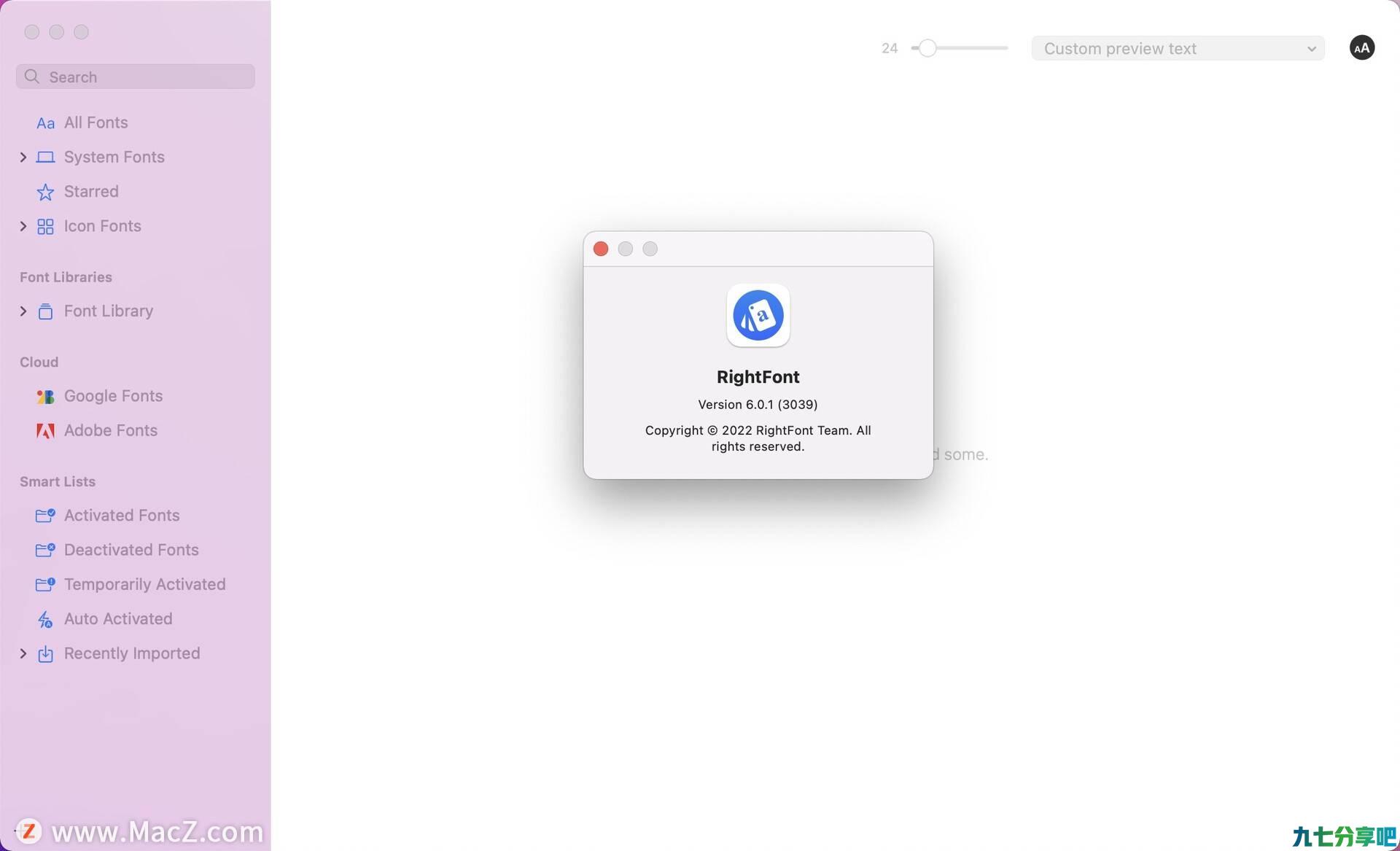This screenshot has height=851, width=1400.
Task: Click the Auto Activated lightning icon
Action: [45, 619]
